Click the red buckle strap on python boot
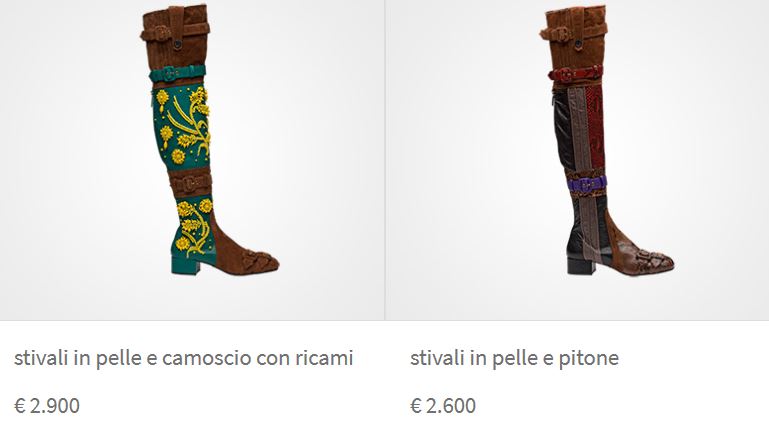Viewport: 769px width, 423px height. [x=575, y=74]
